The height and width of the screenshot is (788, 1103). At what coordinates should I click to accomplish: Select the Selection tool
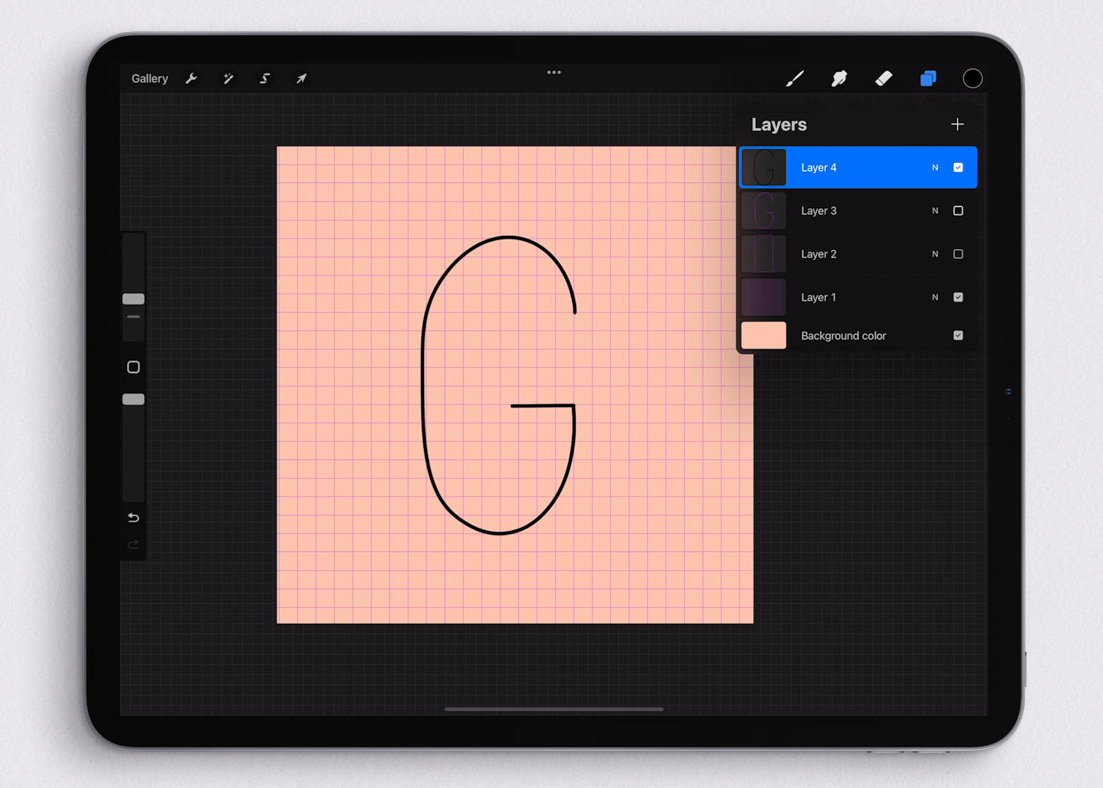264,78
